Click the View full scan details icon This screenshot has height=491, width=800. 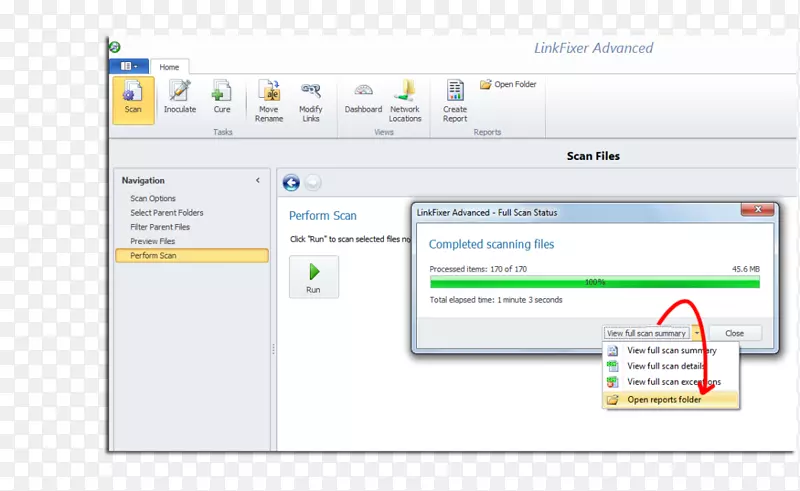point(613,366)
